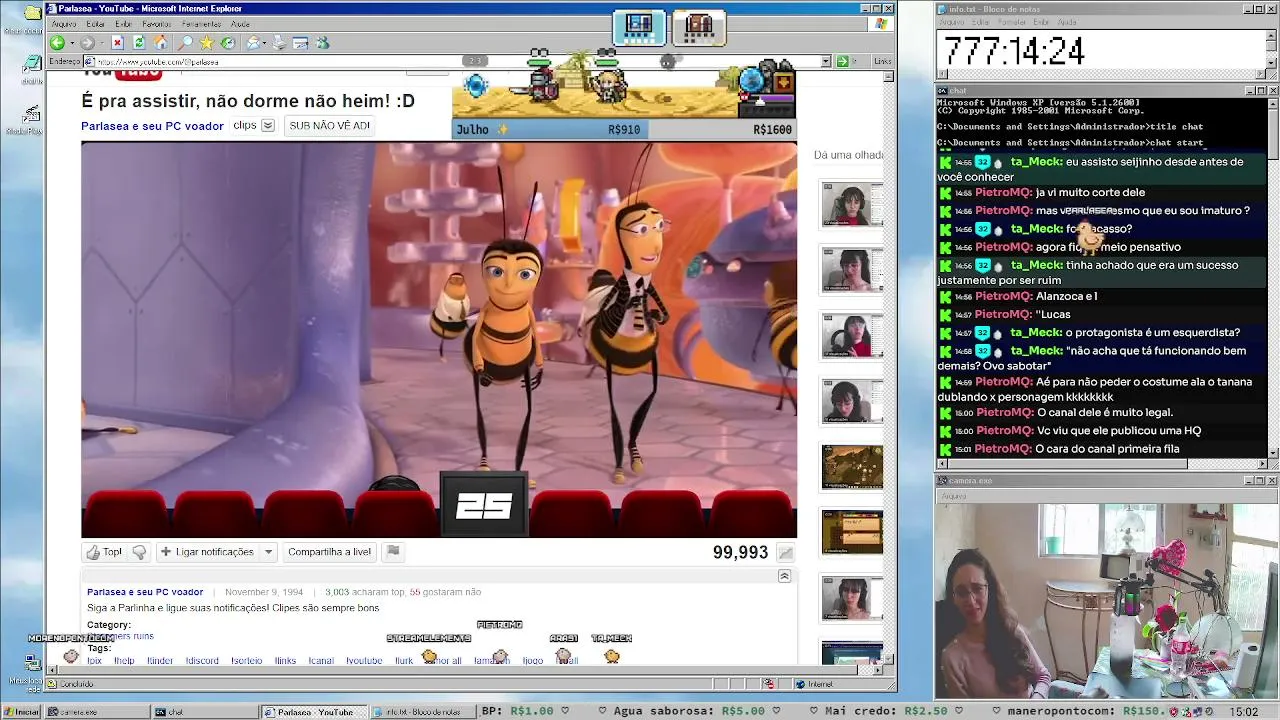Open the Messenger toolbar icon

coord(322,43)
